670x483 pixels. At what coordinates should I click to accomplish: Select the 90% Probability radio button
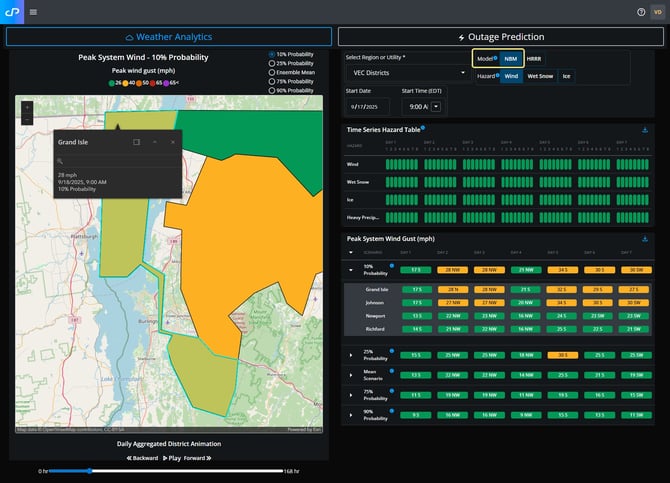[x=272, y=90]
